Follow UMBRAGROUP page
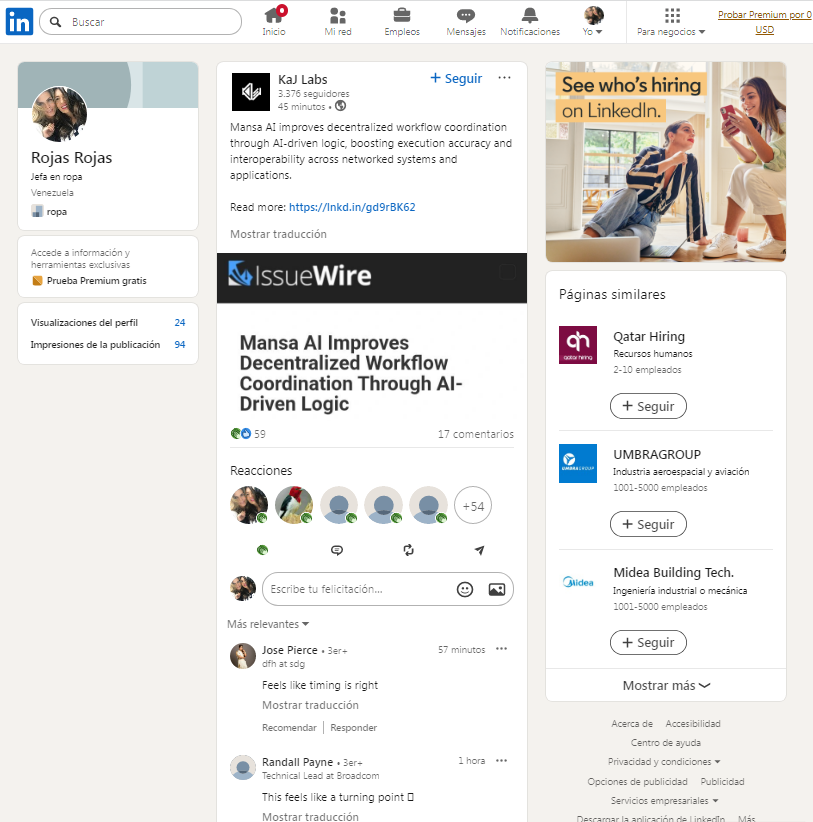The image size is (813, 822). pos(648,524)
